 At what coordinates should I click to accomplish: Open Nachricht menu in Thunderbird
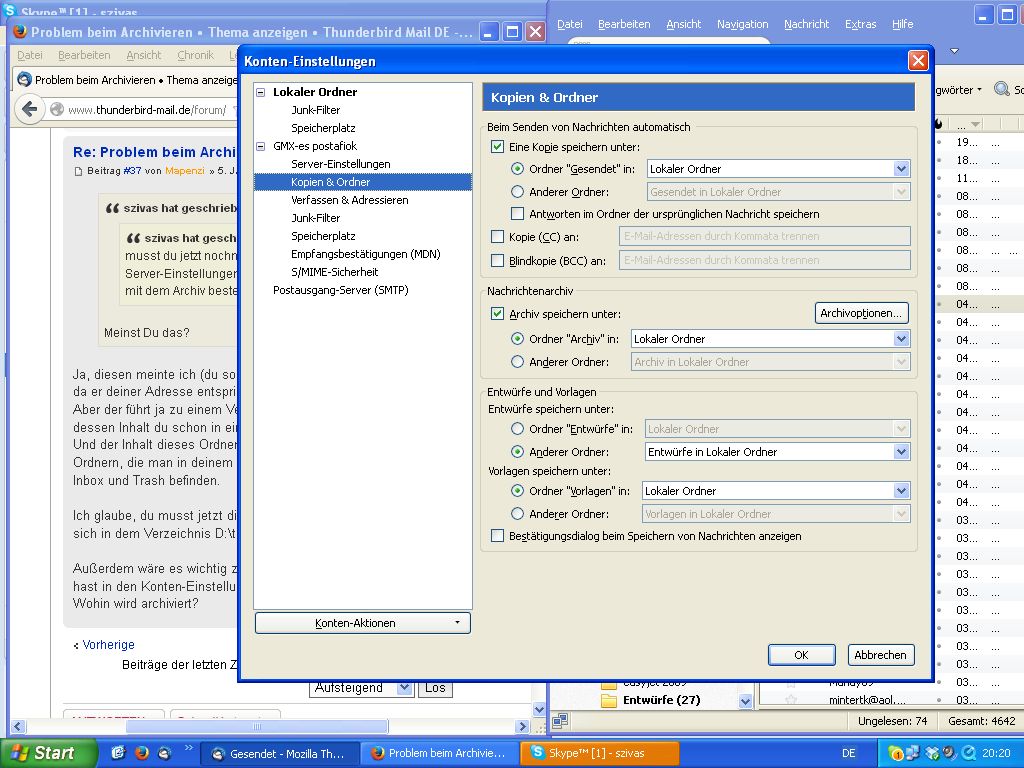(x=807, y=24)
